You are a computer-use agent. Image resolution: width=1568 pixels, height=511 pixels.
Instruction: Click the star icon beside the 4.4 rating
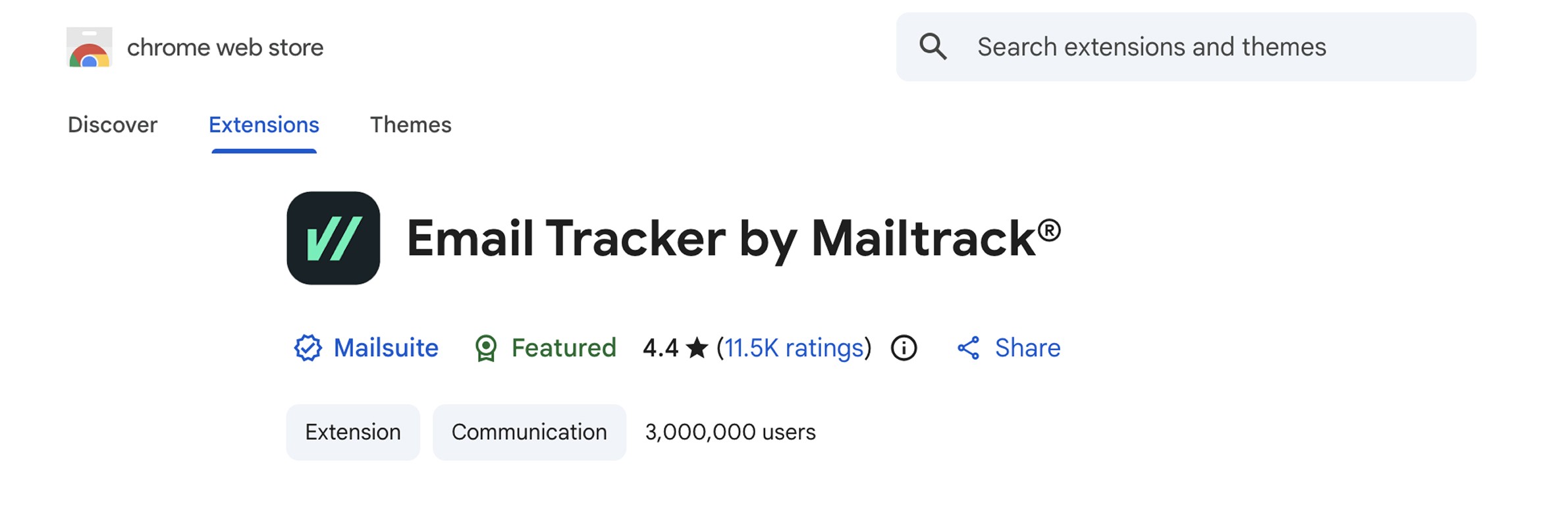click(x=695, y=348)
